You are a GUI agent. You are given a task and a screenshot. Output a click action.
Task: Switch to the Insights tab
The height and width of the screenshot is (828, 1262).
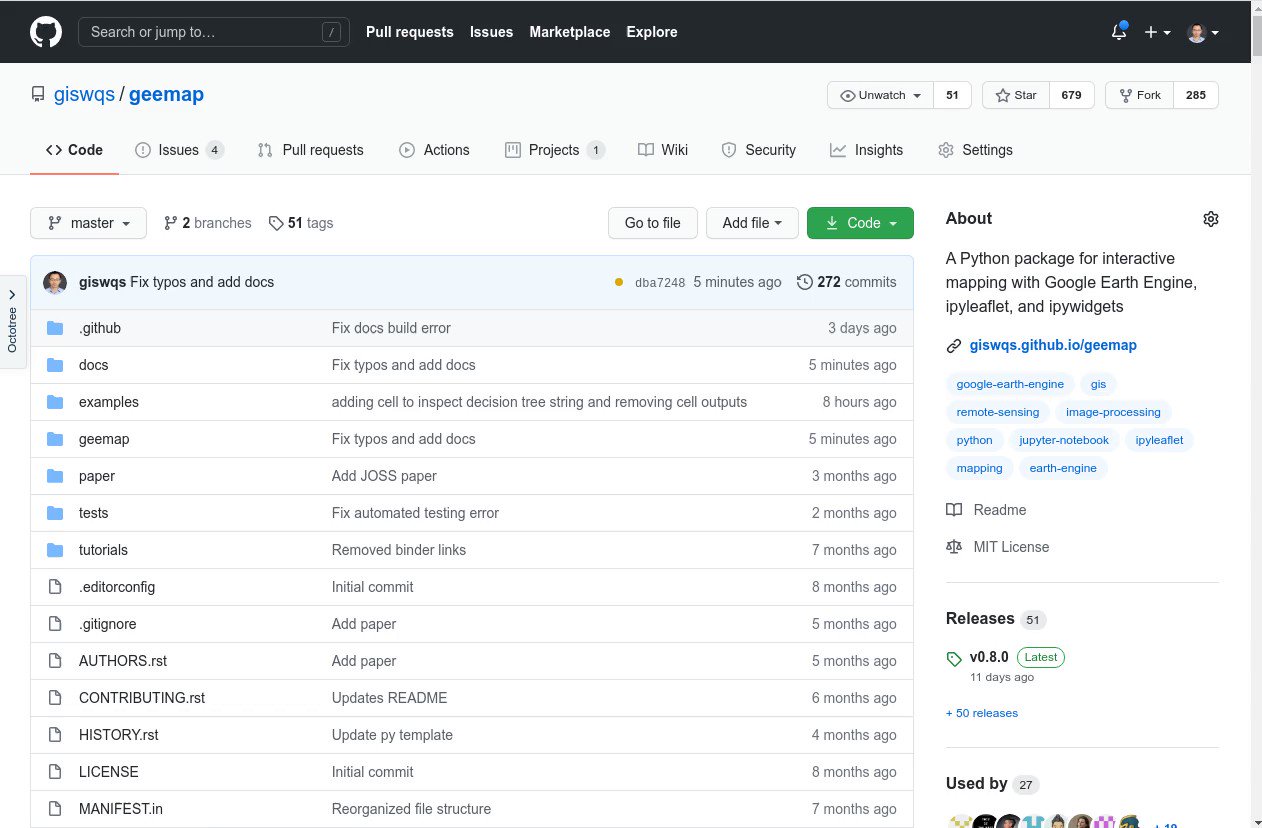tap(866, 150)
